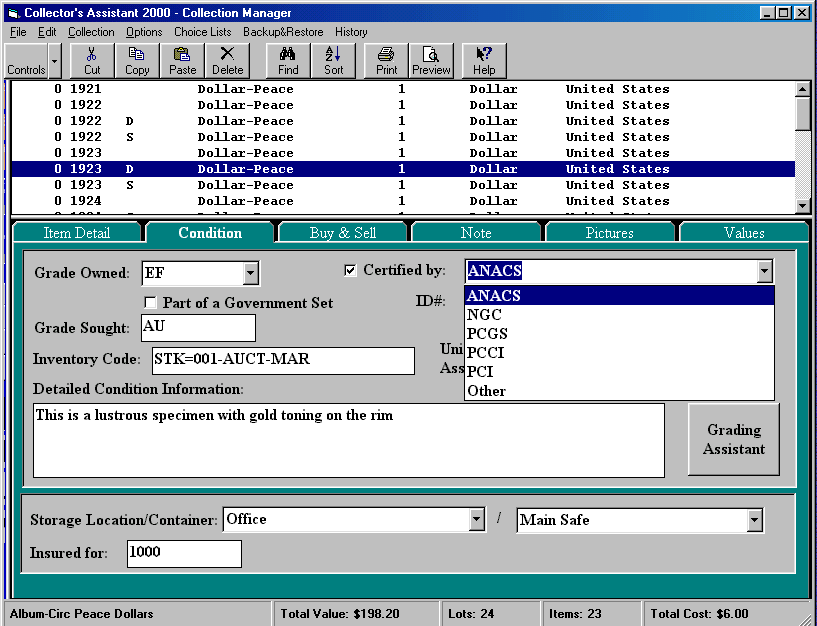Click the Album-Circ Peace Dollars status text
The image size is (817, 626).
[81, 614]
